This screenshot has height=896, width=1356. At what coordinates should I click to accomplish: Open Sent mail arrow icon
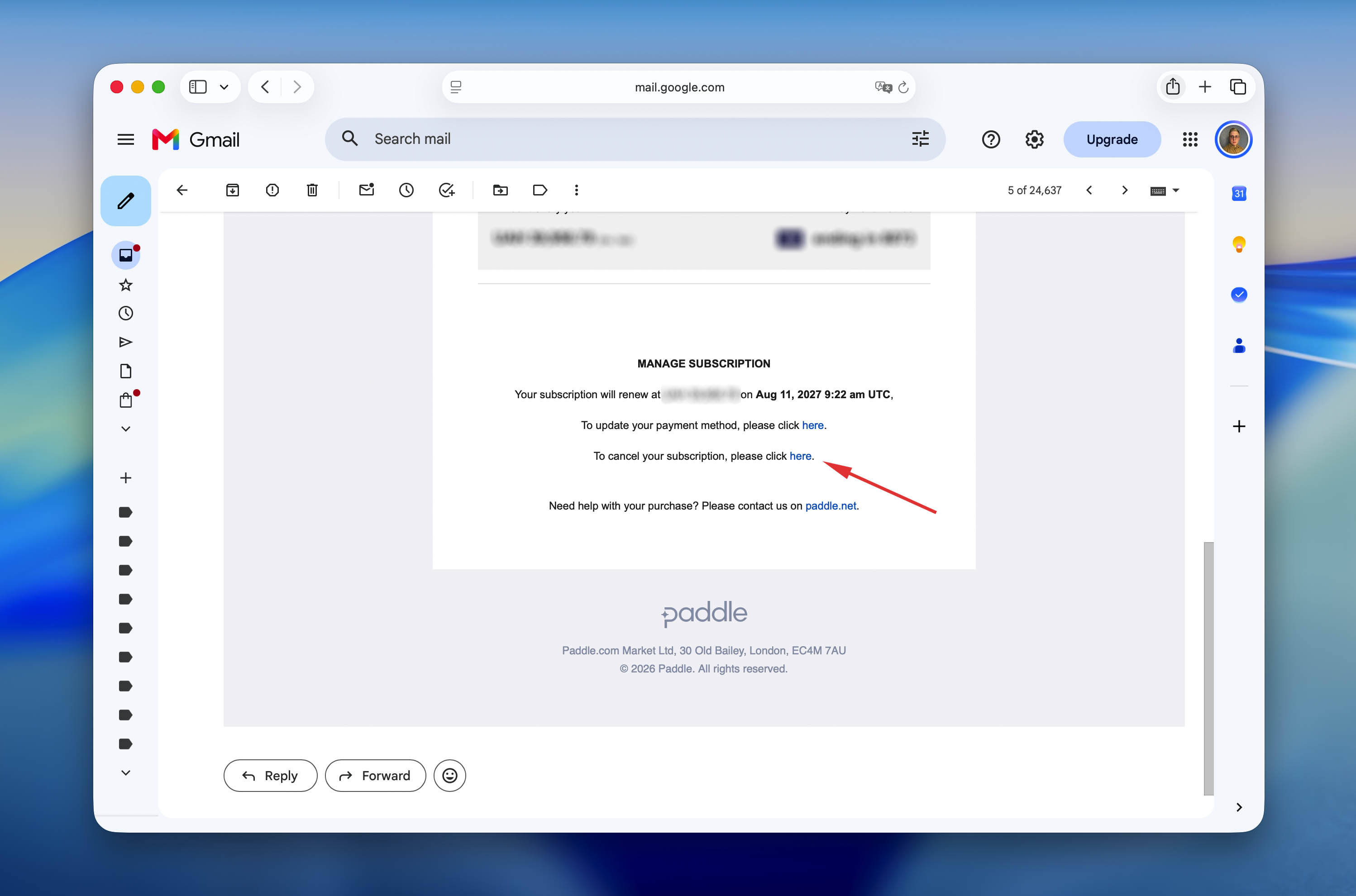pos(126,342)
